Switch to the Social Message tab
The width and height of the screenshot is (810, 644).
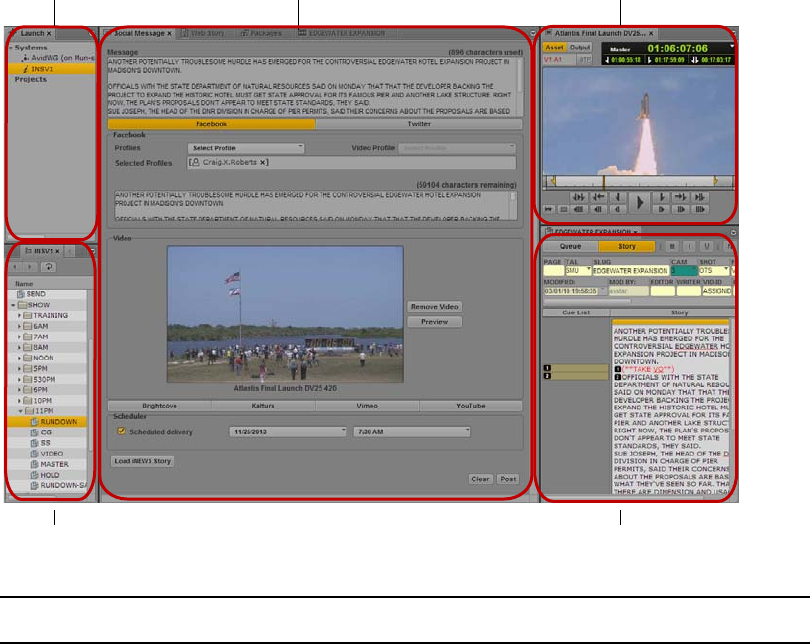point(139,33)
